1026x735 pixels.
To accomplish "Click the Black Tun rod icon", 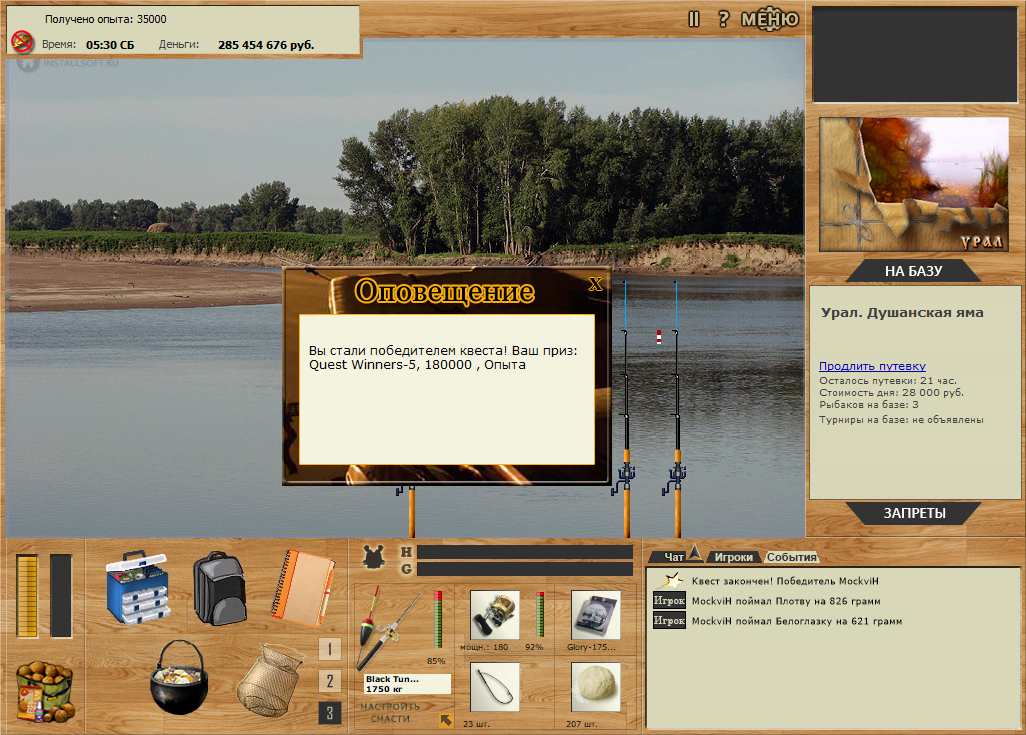I will (x=391, y=628).
